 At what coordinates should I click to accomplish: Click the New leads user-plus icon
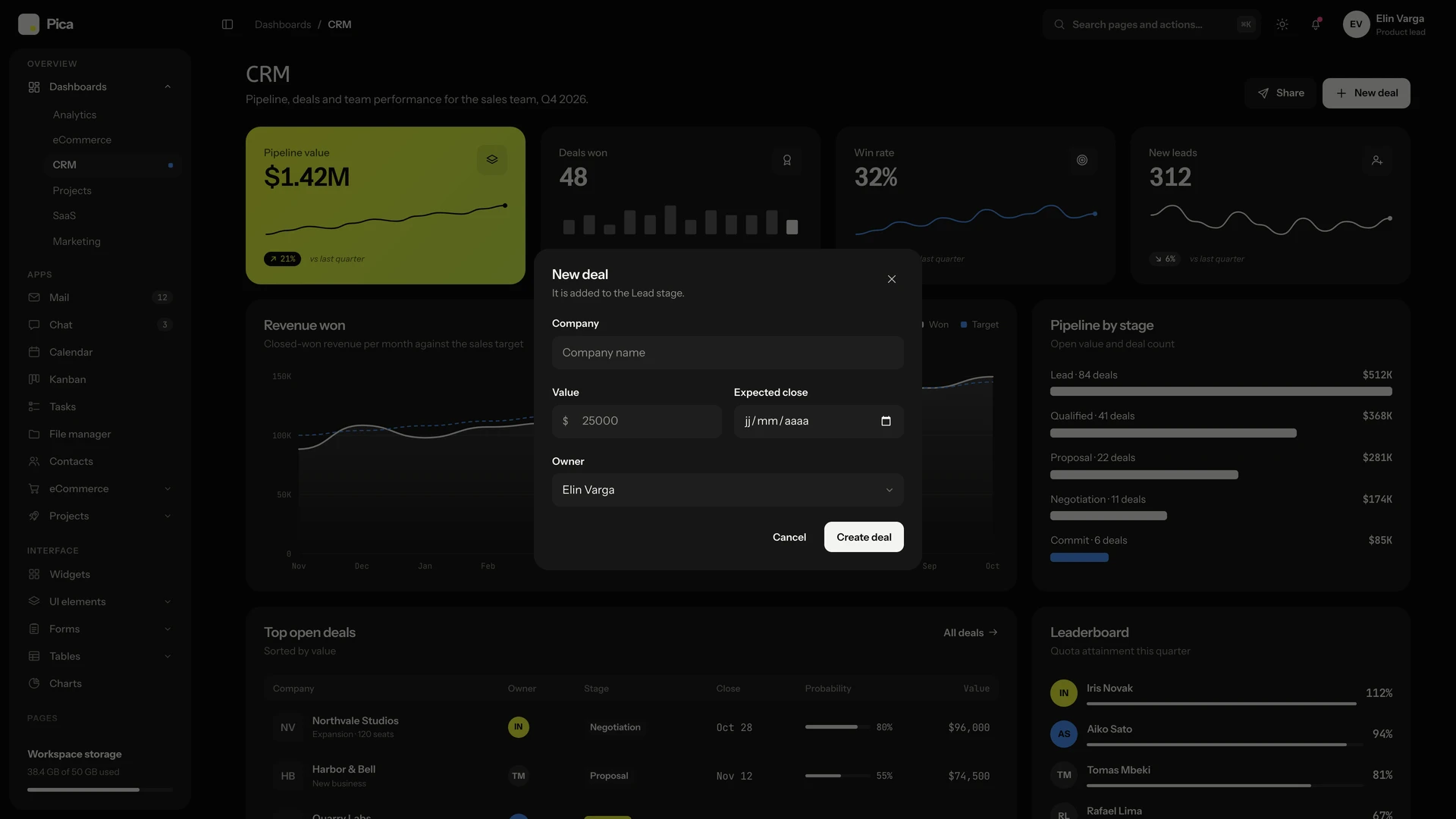pos(1377,160)
